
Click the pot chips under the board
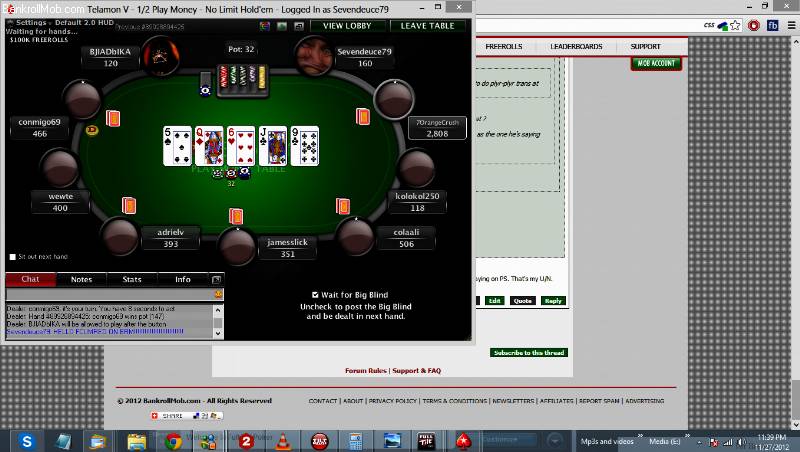(x=231, y=174)
